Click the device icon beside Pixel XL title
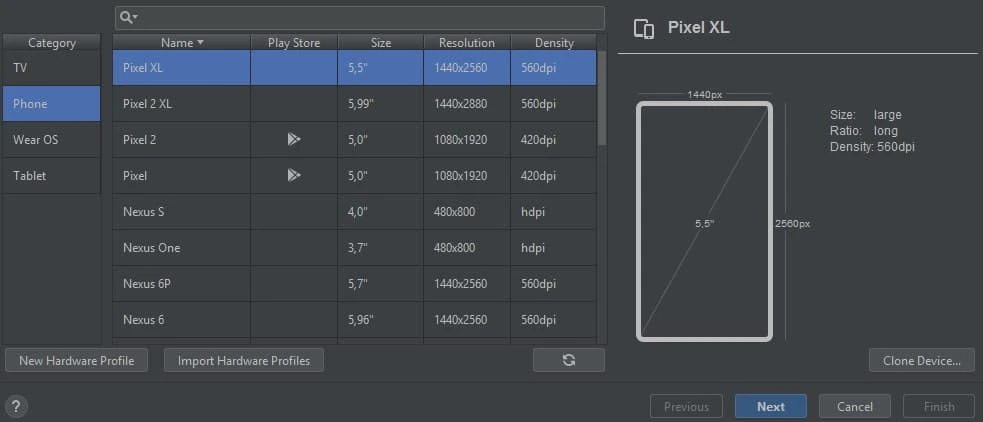Image resolution: width=983 pixels, height=422 pixels. pos(644,29)
